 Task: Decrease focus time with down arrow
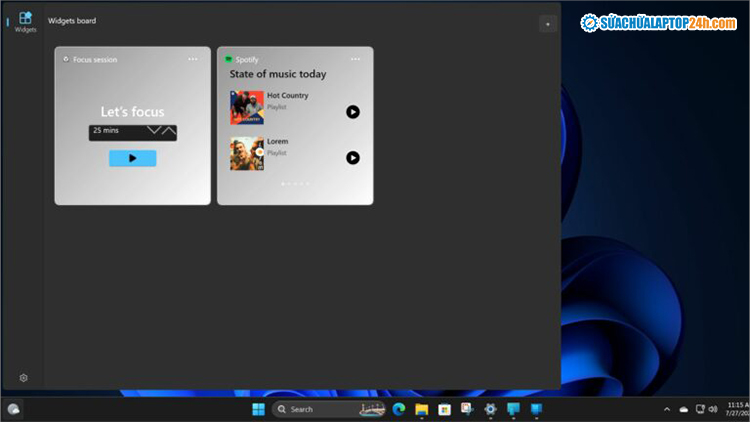154,130
